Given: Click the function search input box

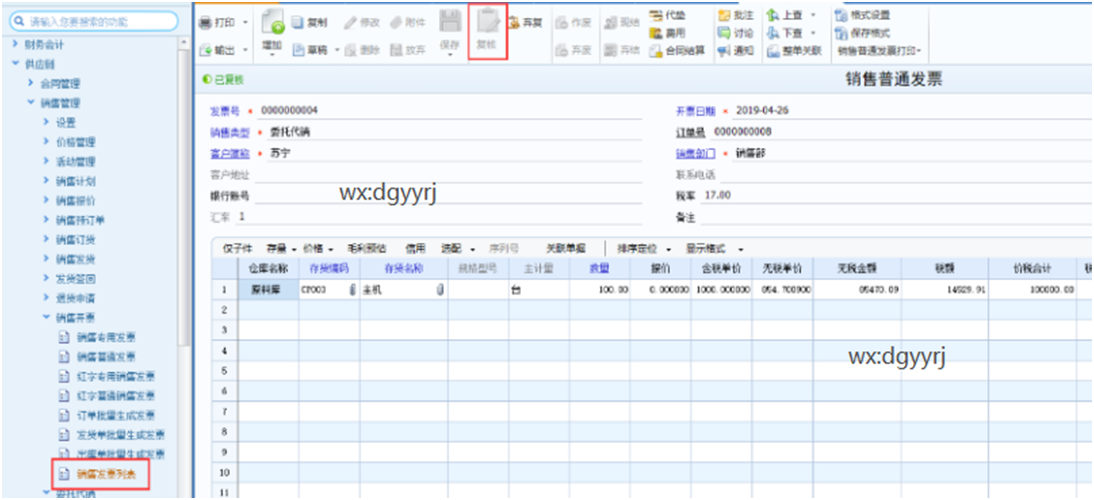Looking at the screenshot, I should click(x=94, y=22).
